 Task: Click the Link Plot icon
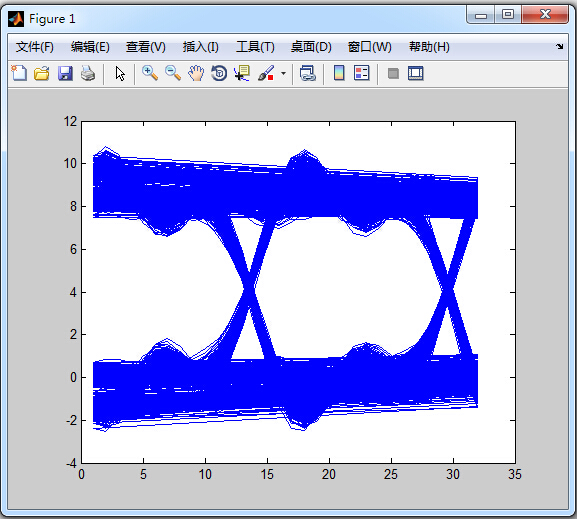(x=308, y=73)
